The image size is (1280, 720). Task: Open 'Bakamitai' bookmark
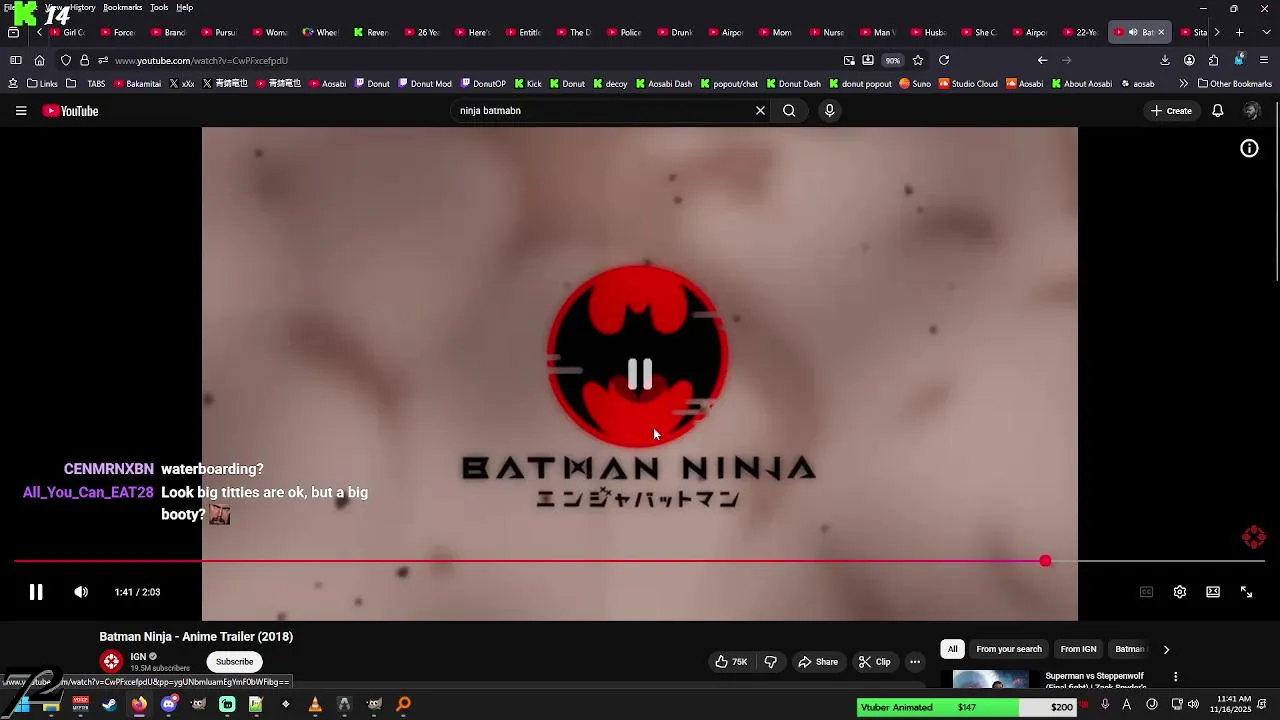(x=138, y=84)
